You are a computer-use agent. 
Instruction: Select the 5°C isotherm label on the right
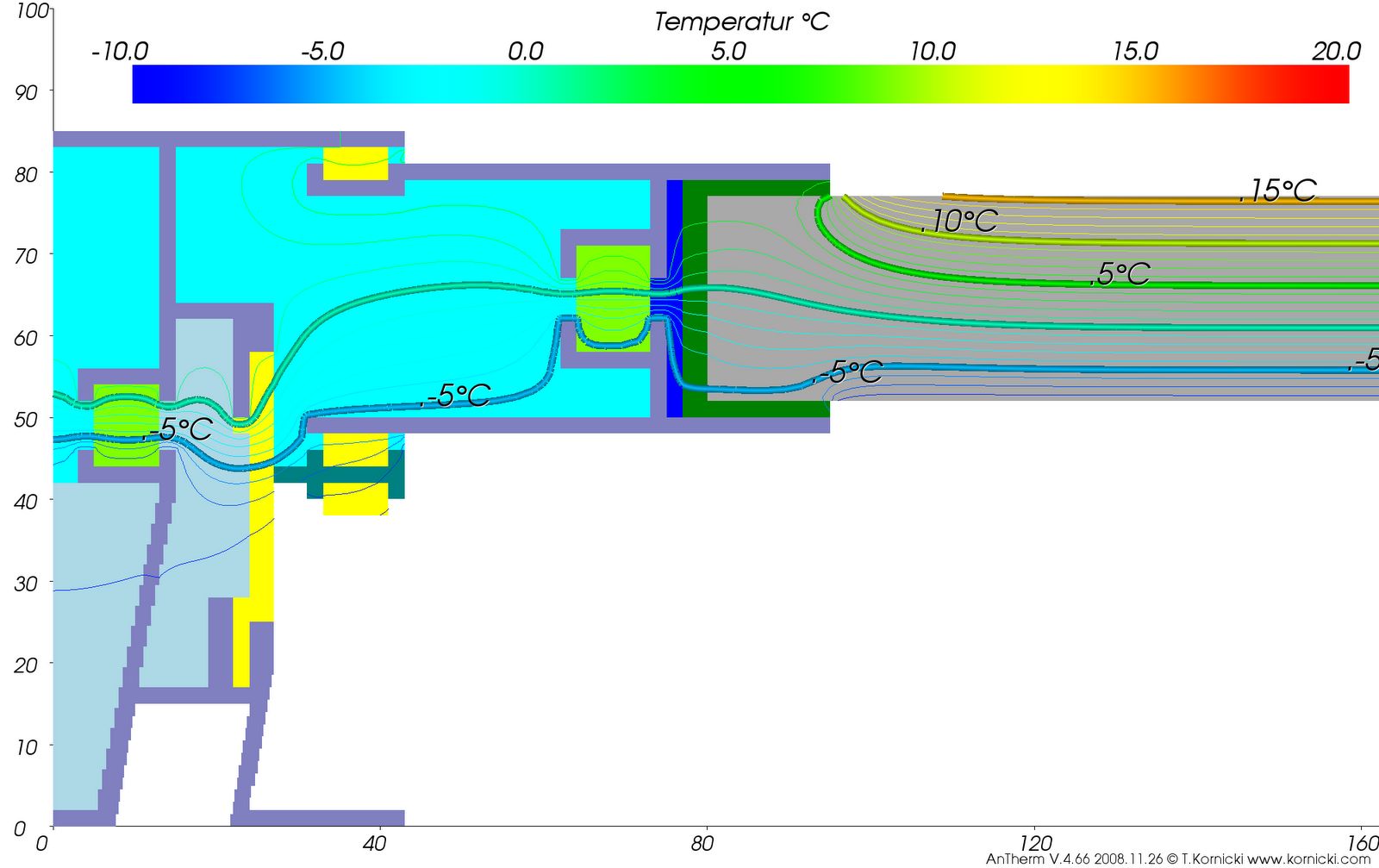pos(1121,275)
